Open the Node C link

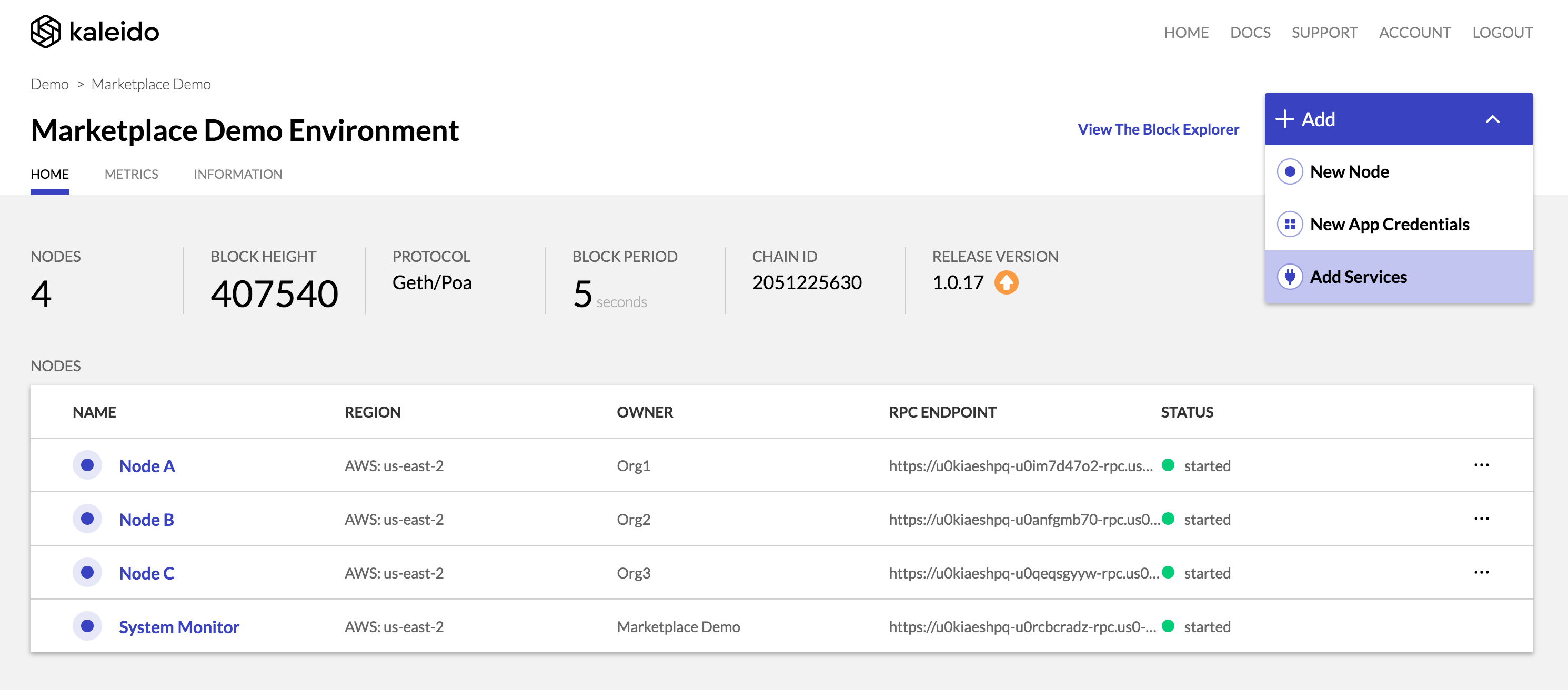(x=147, y=573)
